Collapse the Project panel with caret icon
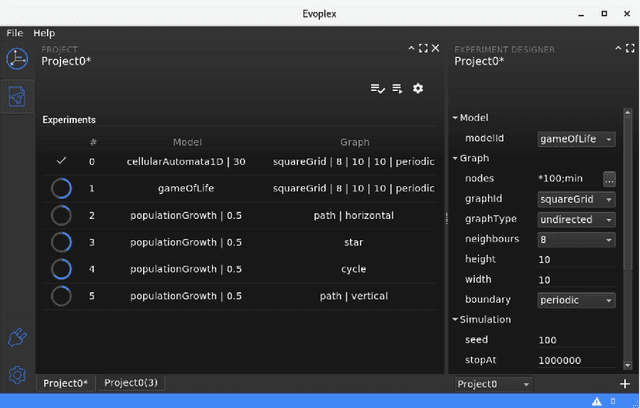Viewport: 640px width, 408px height. point(411,48)
